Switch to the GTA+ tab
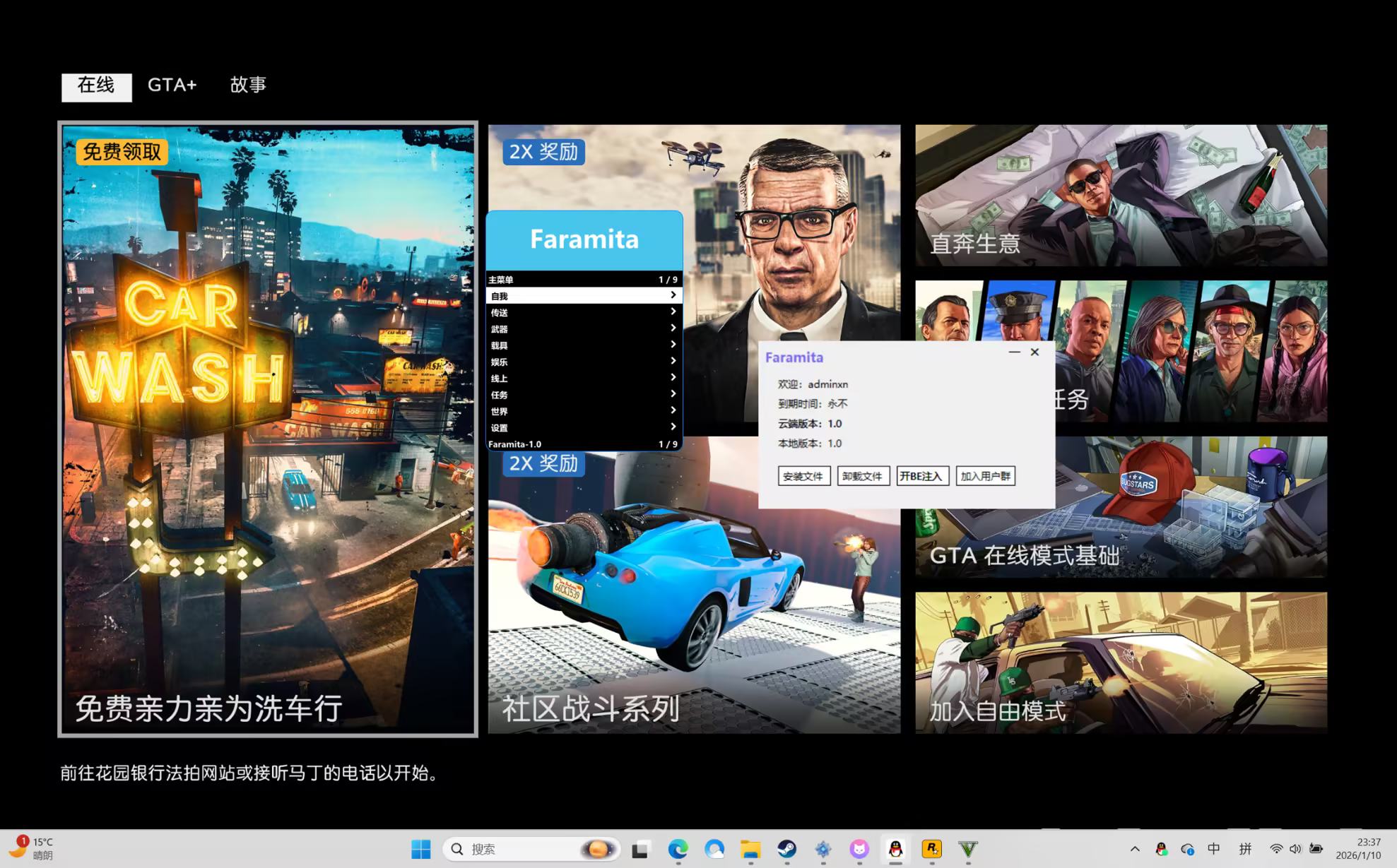 172,85
